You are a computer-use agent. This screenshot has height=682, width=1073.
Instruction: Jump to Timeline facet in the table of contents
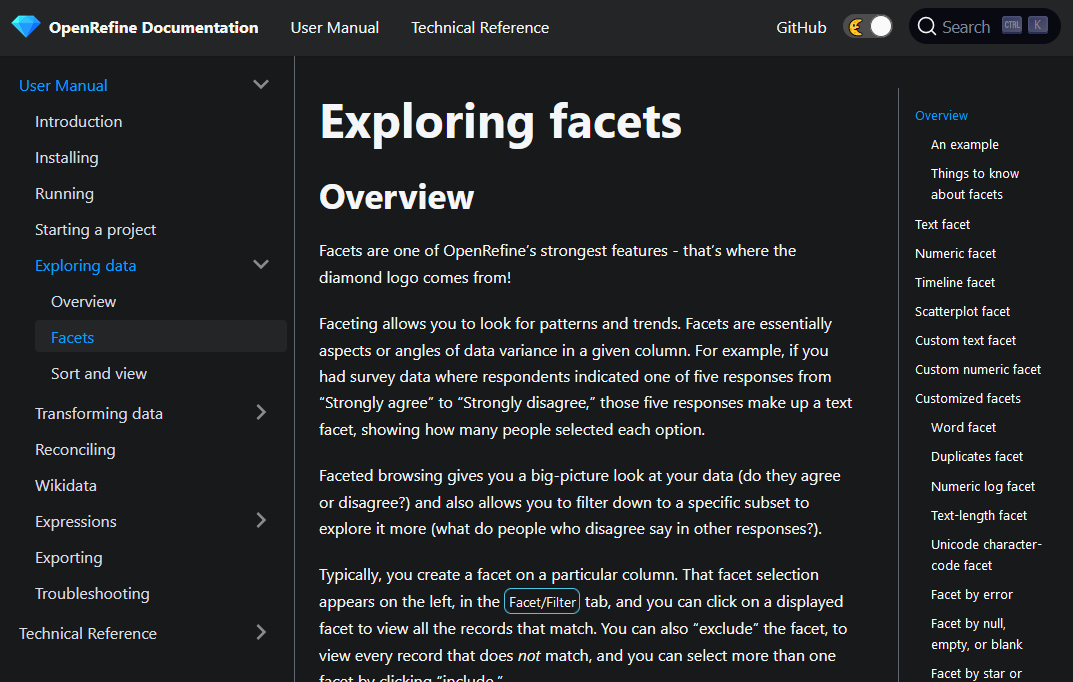click(x=954, y=282)
